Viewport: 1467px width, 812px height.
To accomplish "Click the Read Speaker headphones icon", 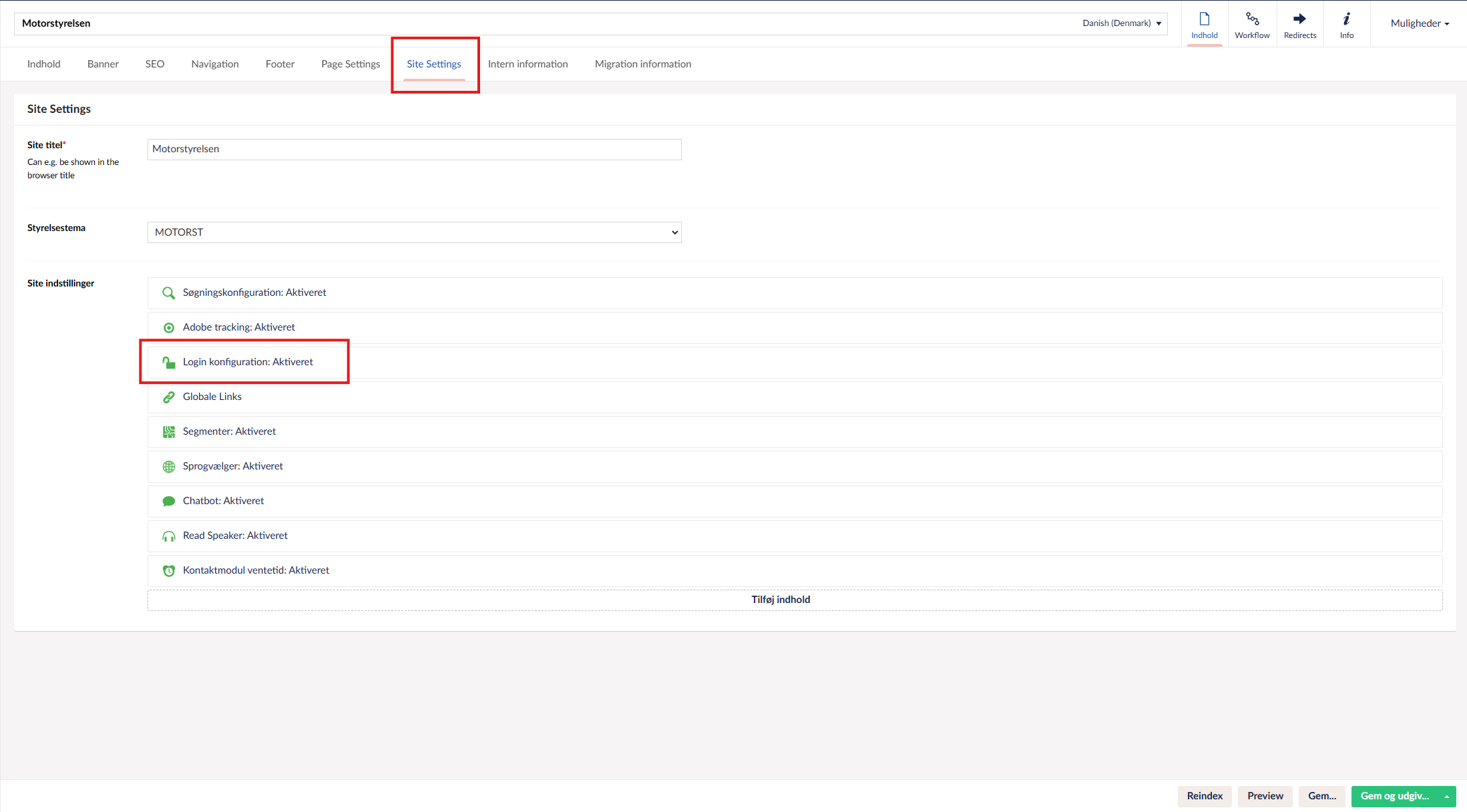I will tap(168, 536).
